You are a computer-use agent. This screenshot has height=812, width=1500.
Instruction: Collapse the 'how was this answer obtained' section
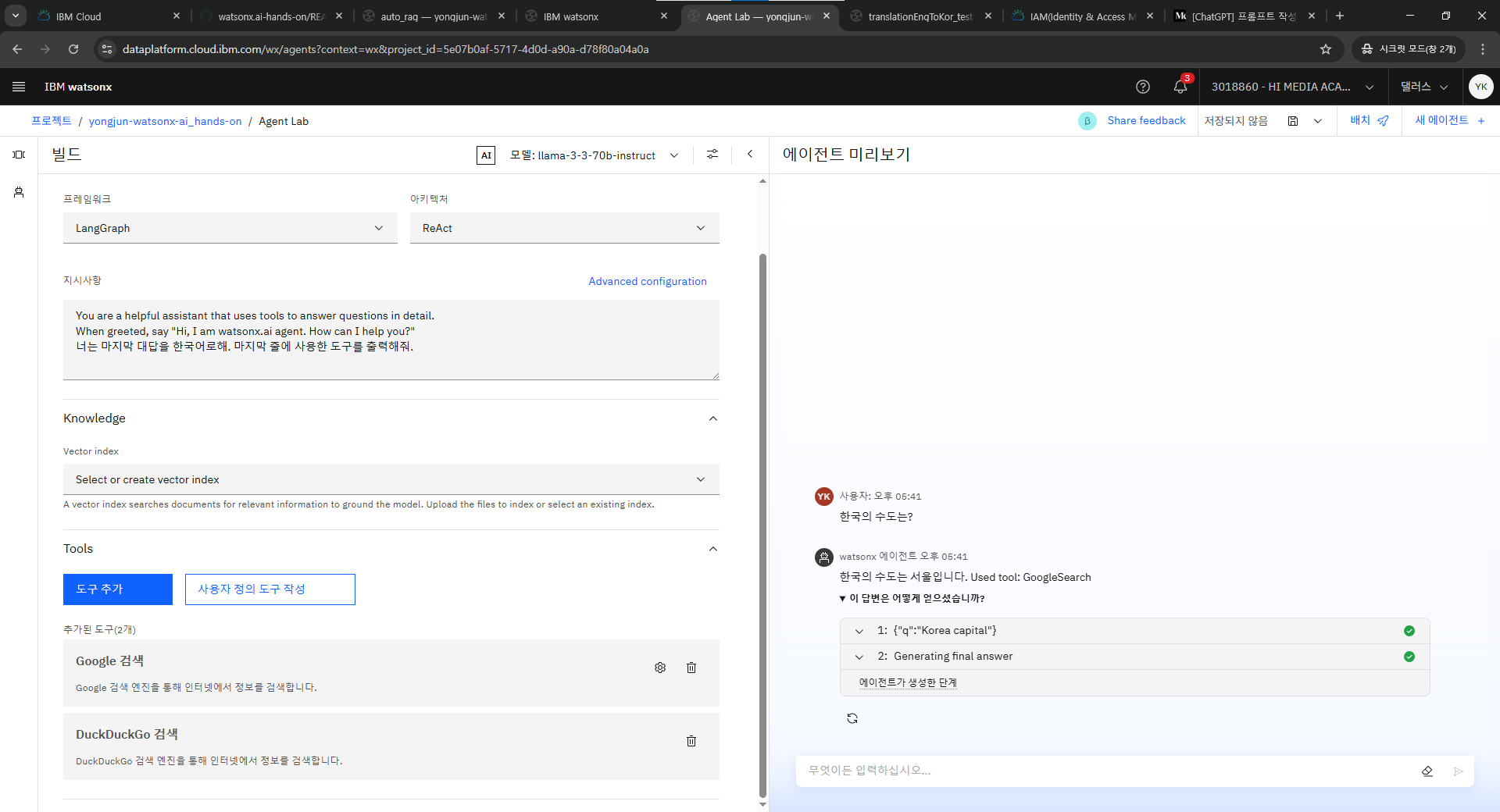coord(912,599)
